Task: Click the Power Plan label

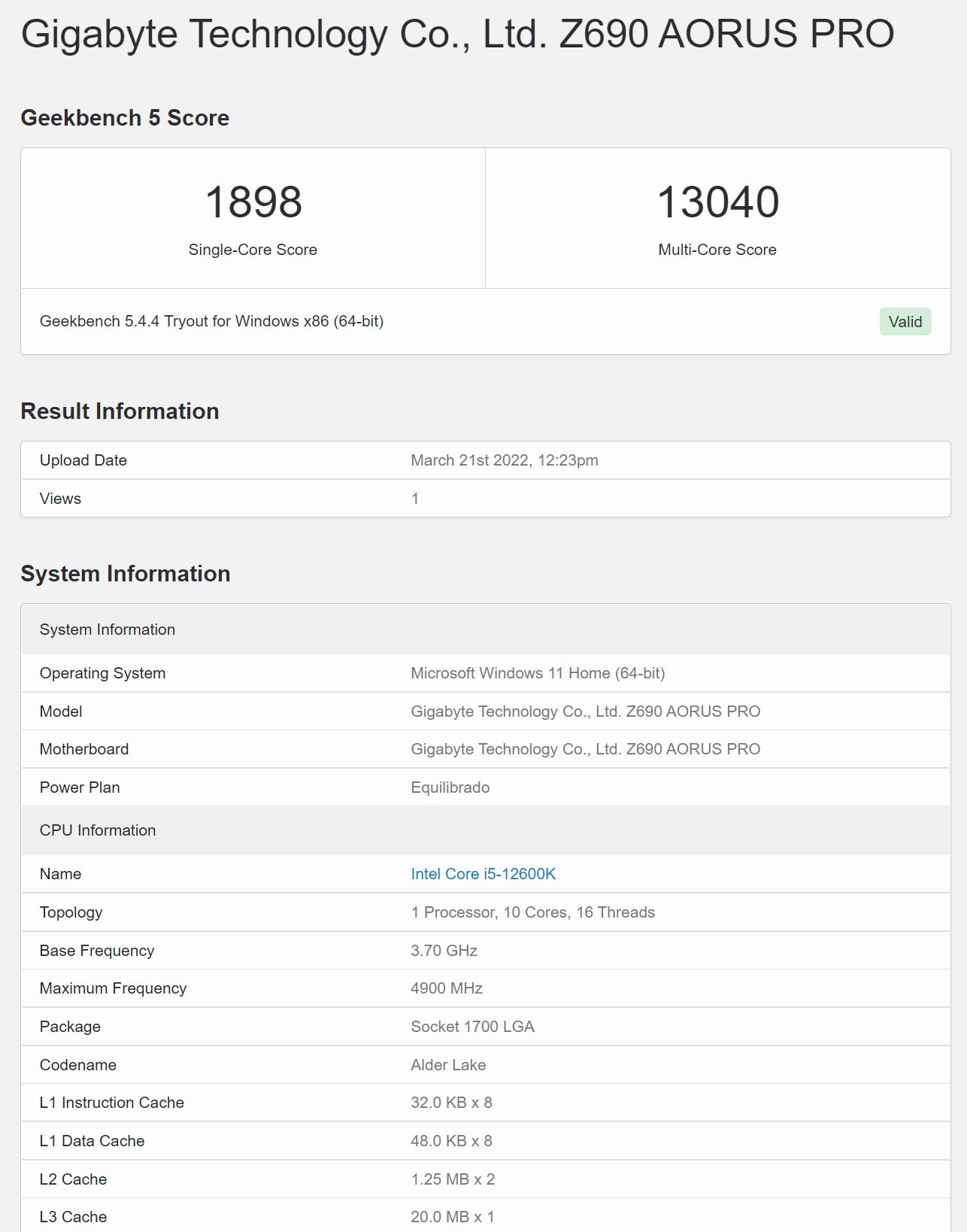Action: click(80, 787)
